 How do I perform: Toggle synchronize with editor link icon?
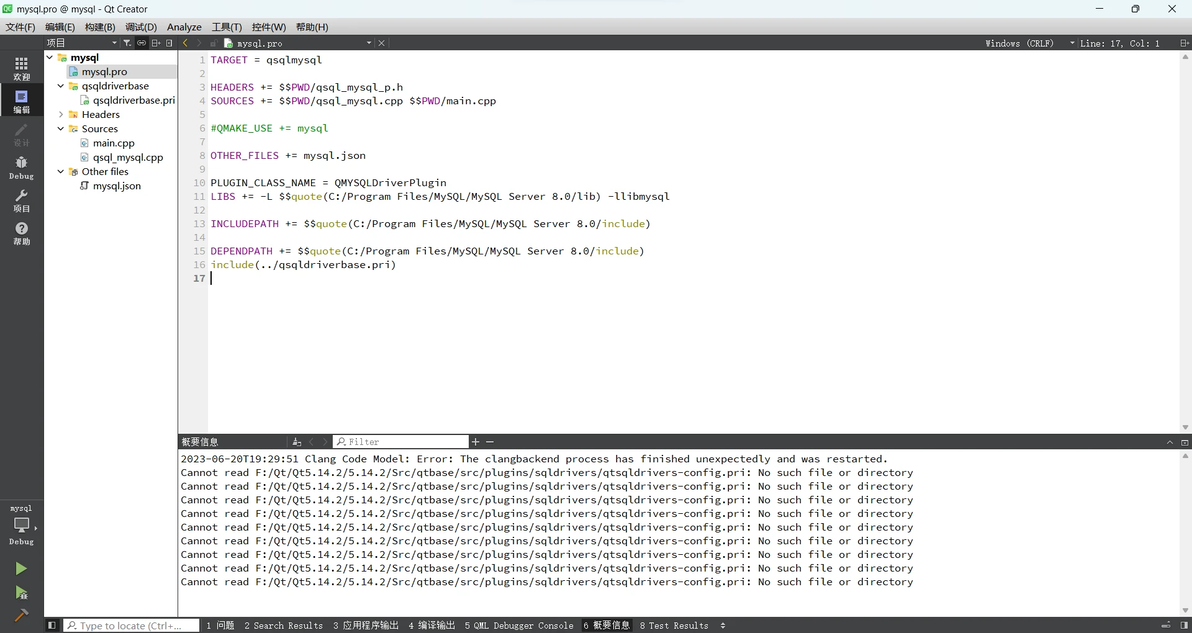141,43
